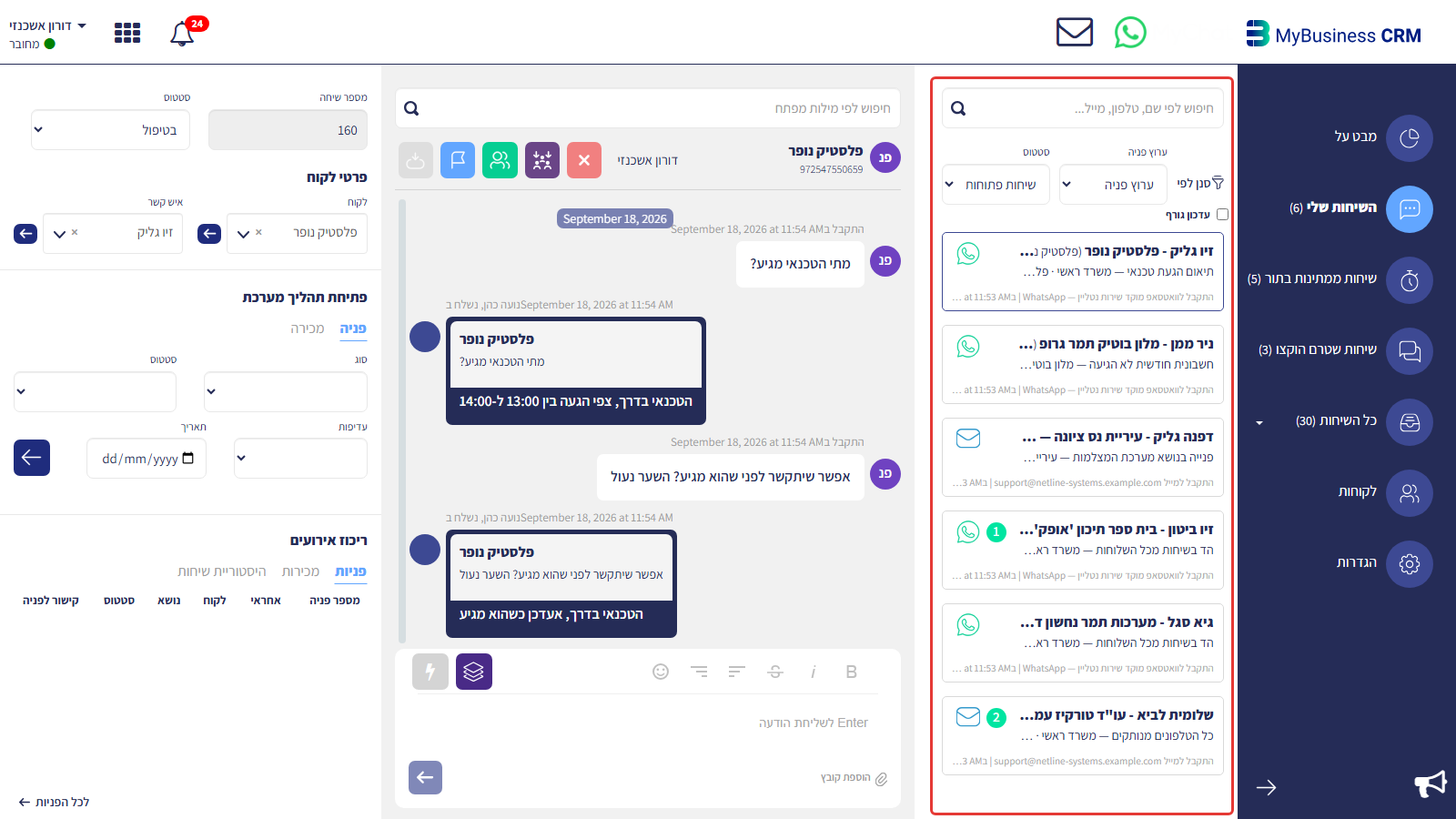
Task: Click the green assign-users icon
Action: (500, 160)
